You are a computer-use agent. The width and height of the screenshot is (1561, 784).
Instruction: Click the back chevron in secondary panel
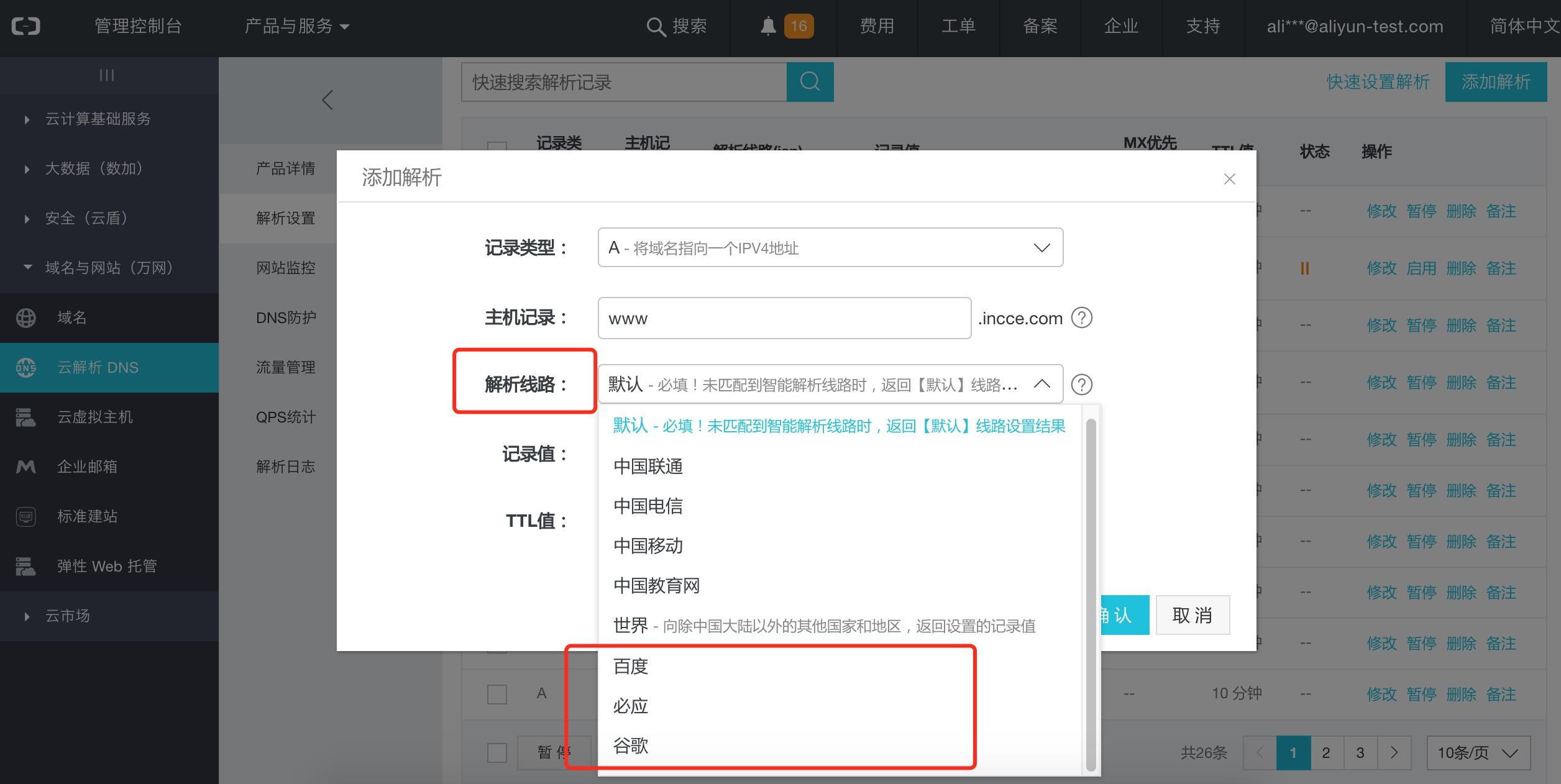pos(327,99)
